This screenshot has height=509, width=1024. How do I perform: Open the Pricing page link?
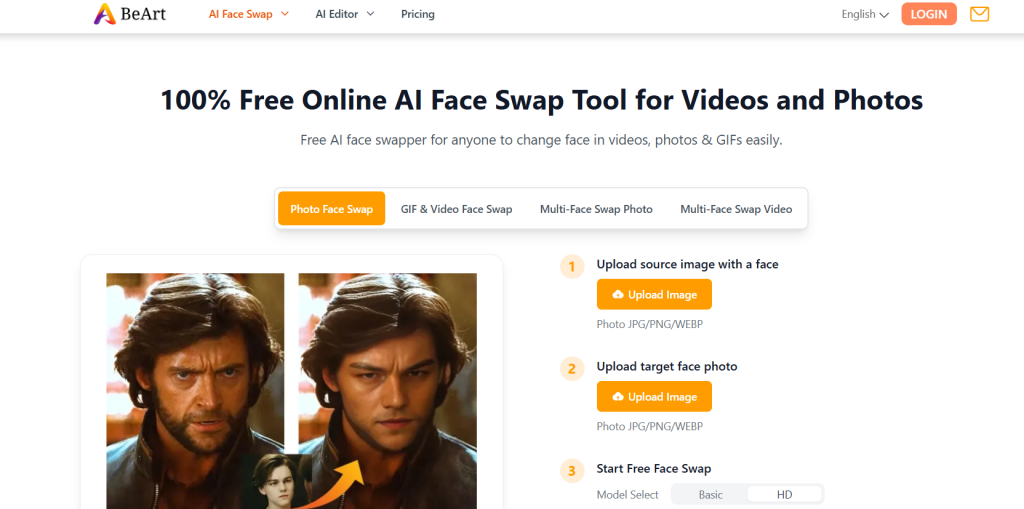pyautogui.click(x=418, y=14)
